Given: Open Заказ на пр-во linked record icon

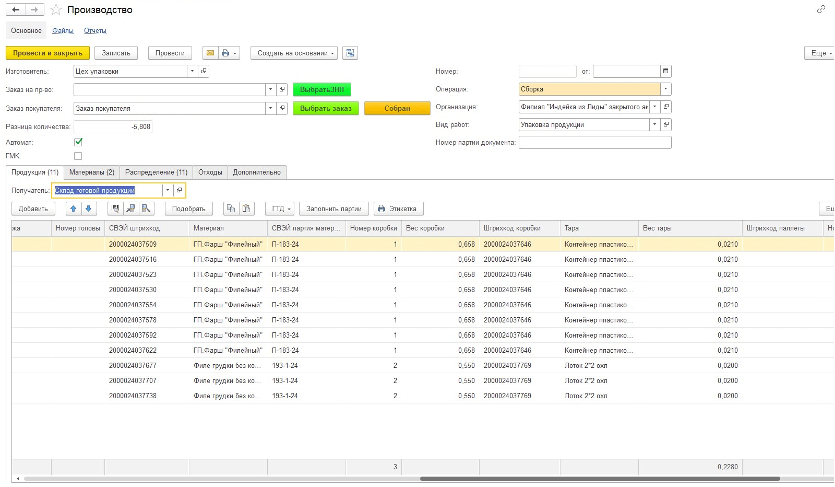Looking at the screenshot, I should click(283, 90).
